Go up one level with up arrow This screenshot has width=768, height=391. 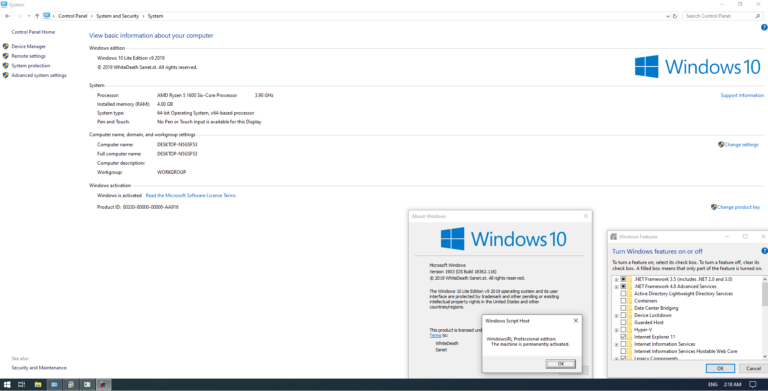pyautogui.click(x=37, y=16)
